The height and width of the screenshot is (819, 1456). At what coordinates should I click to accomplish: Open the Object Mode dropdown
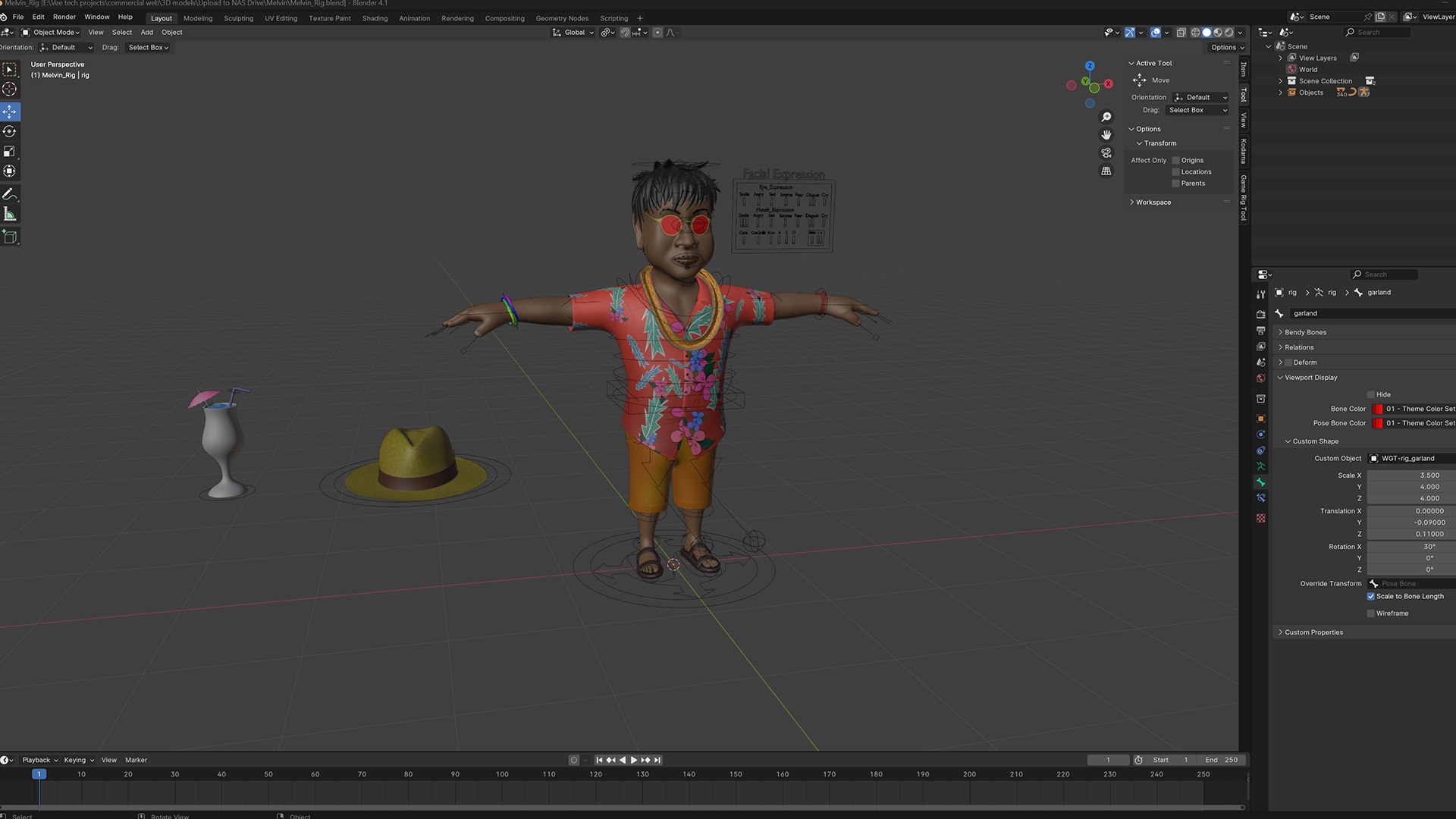pyautogui.click(x=51, y=33)
